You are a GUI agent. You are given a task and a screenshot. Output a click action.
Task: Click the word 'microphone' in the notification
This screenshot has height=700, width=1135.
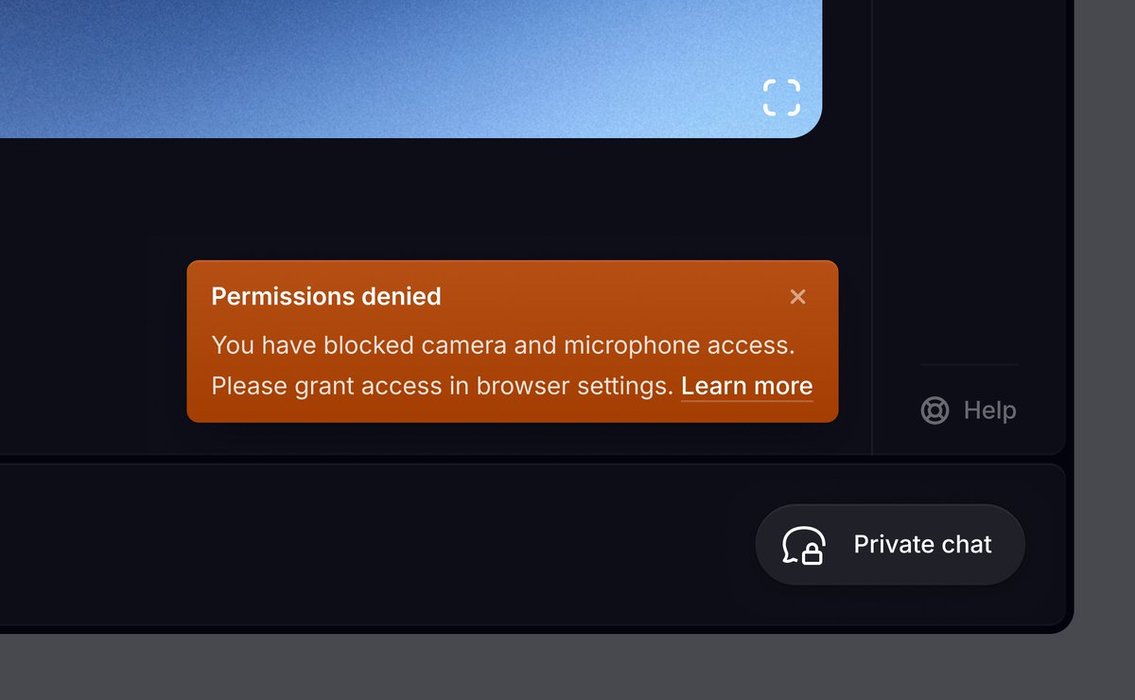pos(632,345)
